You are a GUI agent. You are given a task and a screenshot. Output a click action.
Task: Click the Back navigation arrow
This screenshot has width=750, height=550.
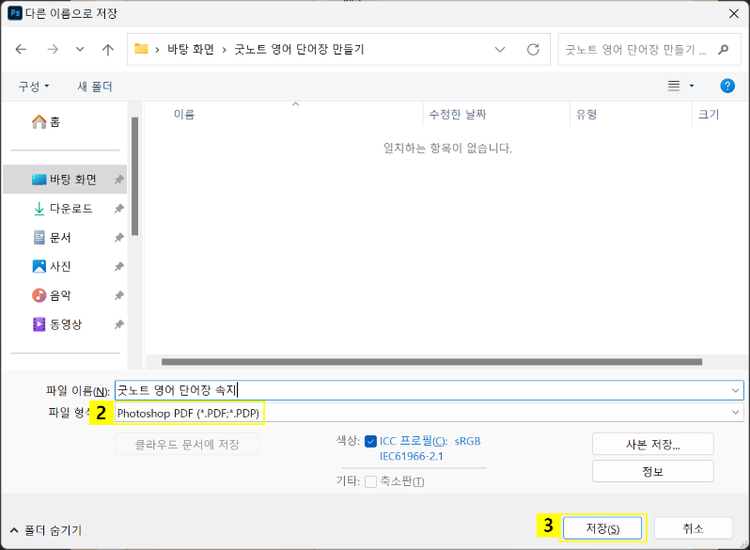point(21,49)
